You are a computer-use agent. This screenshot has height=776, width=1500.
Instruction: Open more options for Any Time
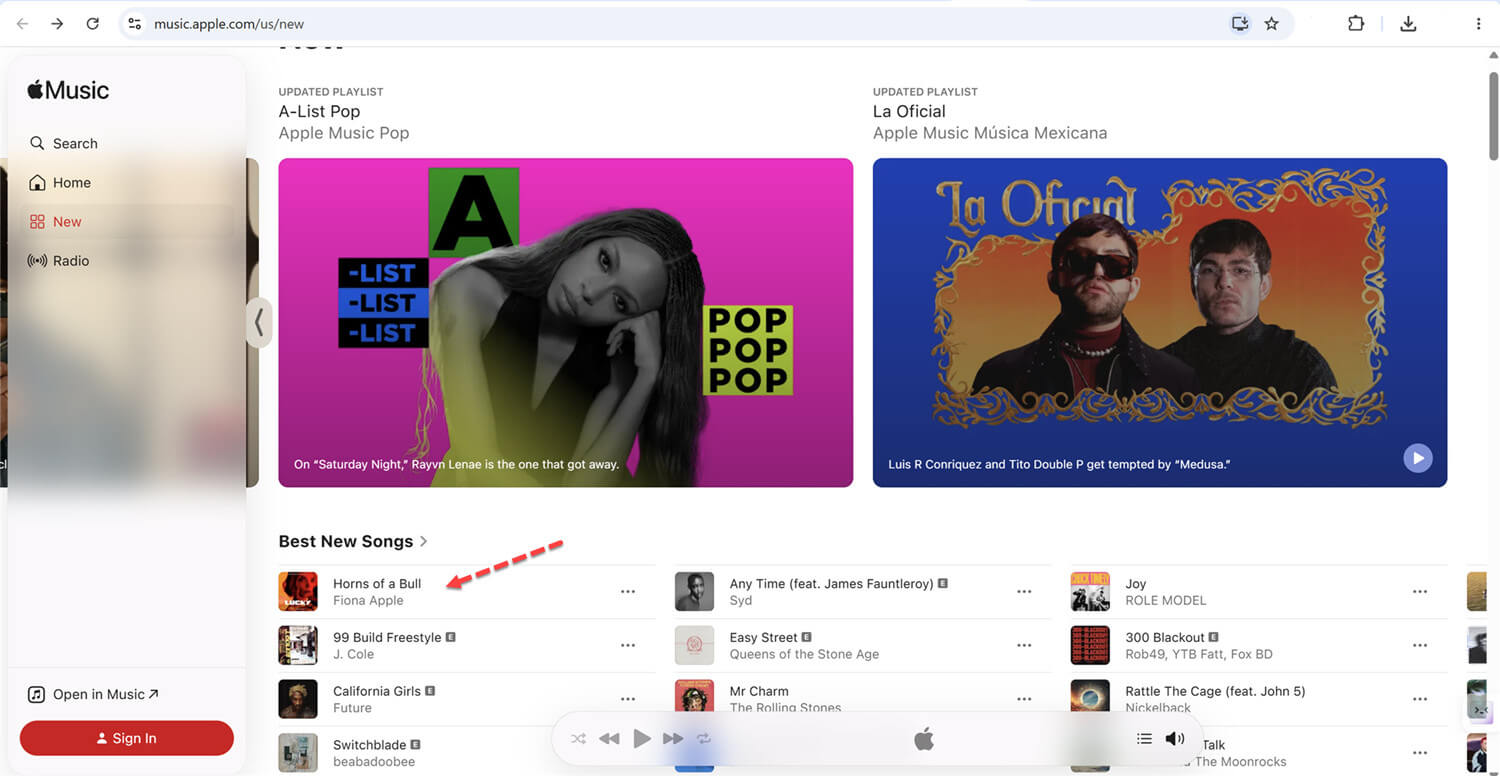tap(1024, 592)
